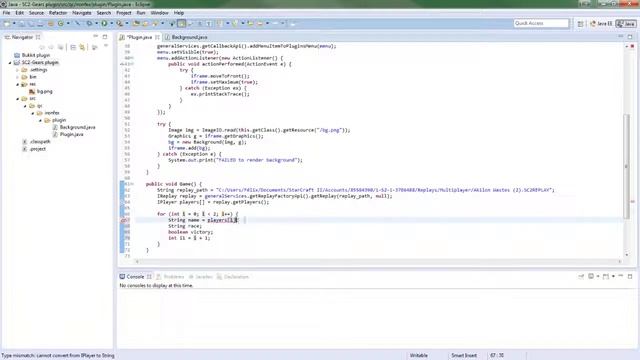Click the Save All toolbar icon

tap(31, 24)
